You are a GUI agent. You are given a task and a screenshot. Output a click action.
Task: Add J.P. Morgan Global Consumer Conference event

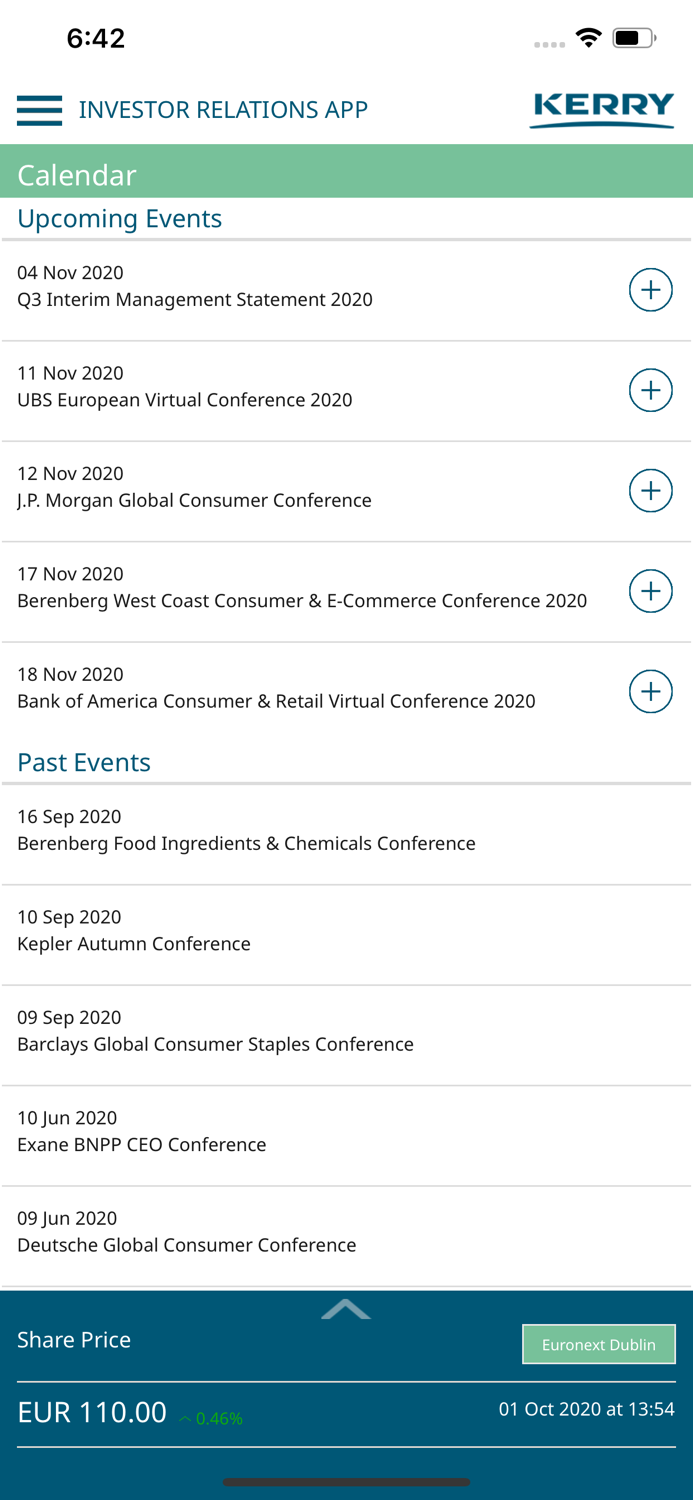(650, 490)
